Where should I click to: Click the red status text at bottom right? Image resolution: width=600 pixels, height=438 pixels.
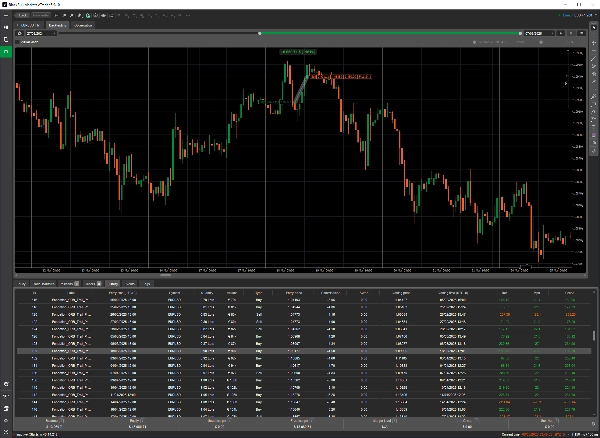[x=545, y=435]
